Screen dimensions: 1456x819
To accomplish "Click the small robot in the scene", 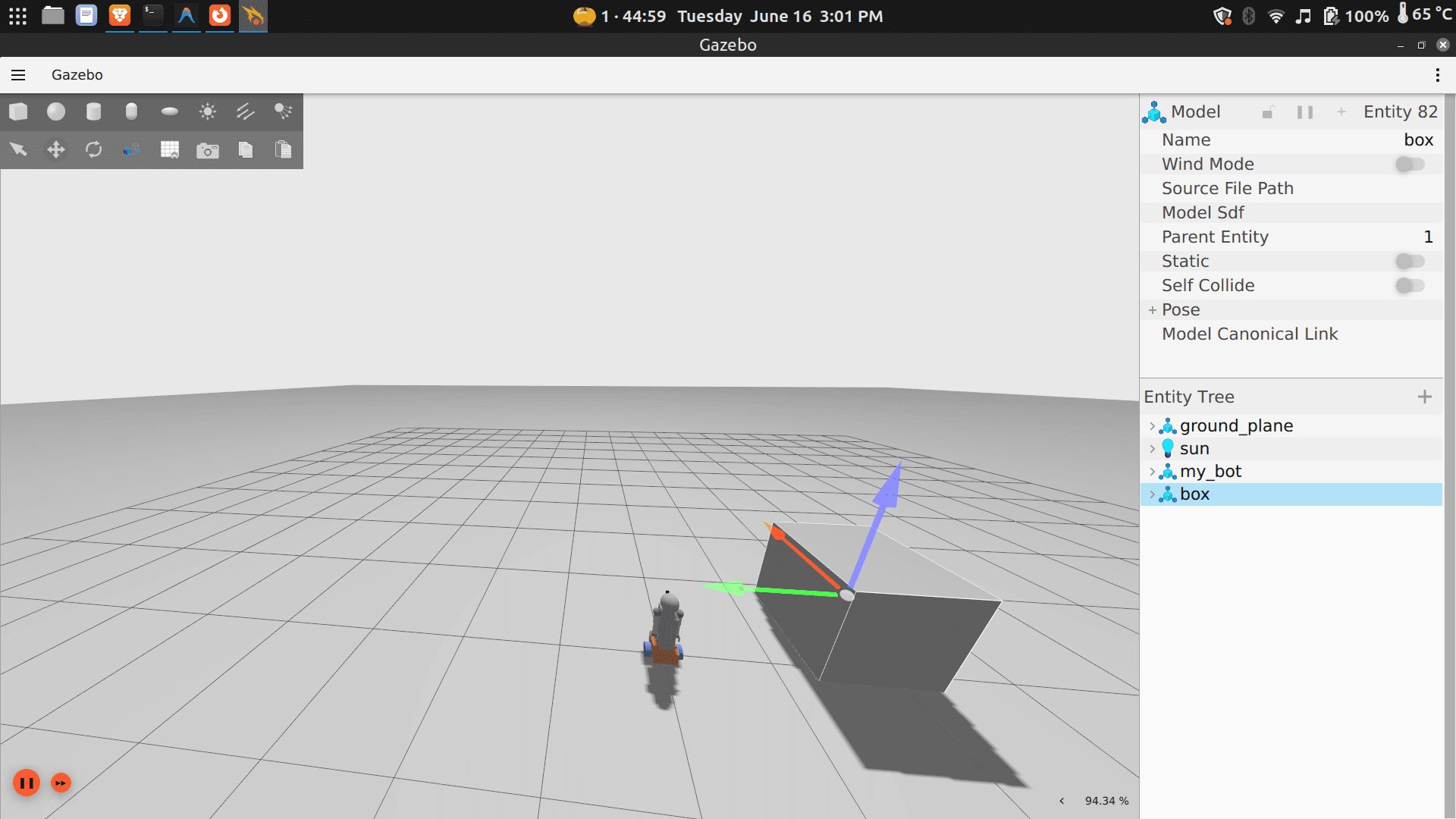I will point(665,628).
